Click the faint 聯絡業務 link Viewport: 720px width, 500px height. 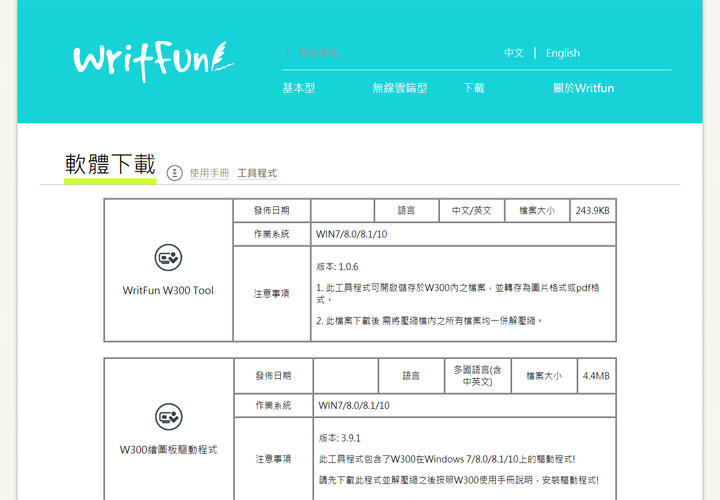[318, 52]
